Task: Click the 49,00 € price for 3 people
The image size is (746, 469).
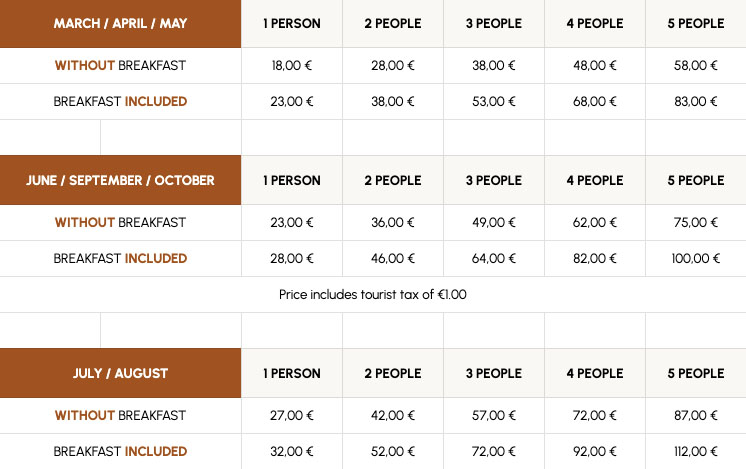Action: (x=494, y=223)
